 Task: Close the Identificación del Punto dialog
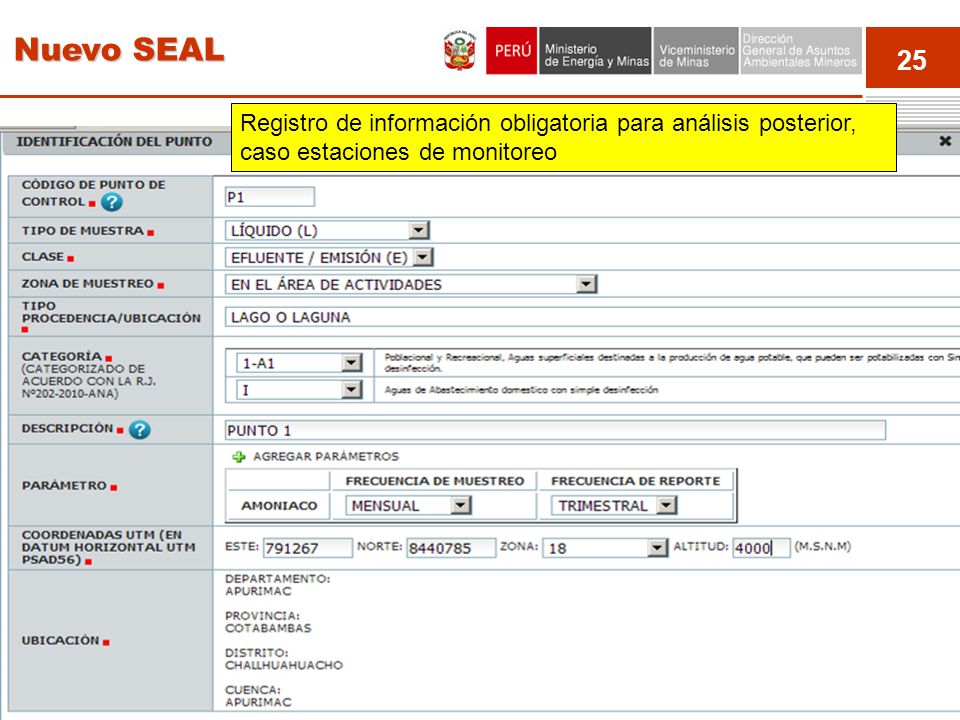tap(945, 141)
